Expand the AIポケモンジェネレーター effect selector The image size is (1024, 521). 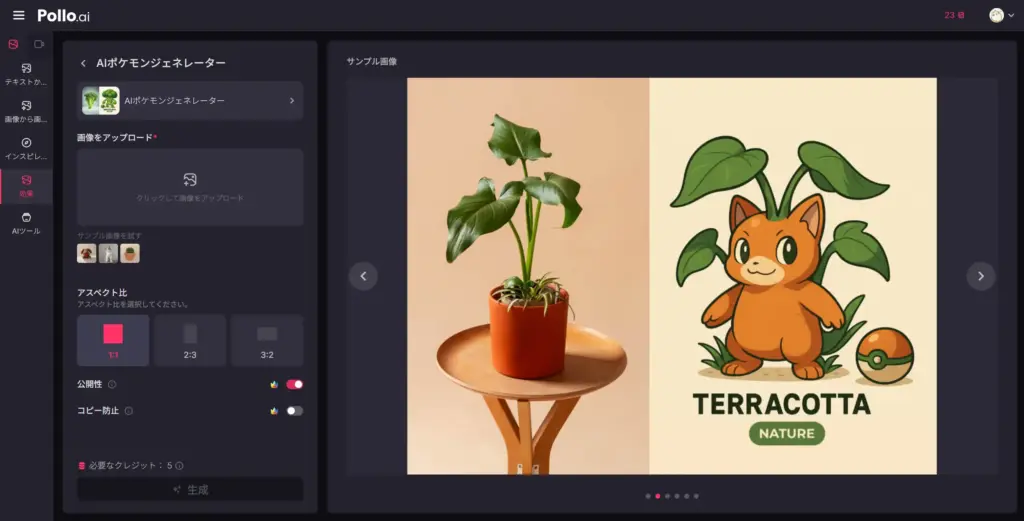(190, 101)
